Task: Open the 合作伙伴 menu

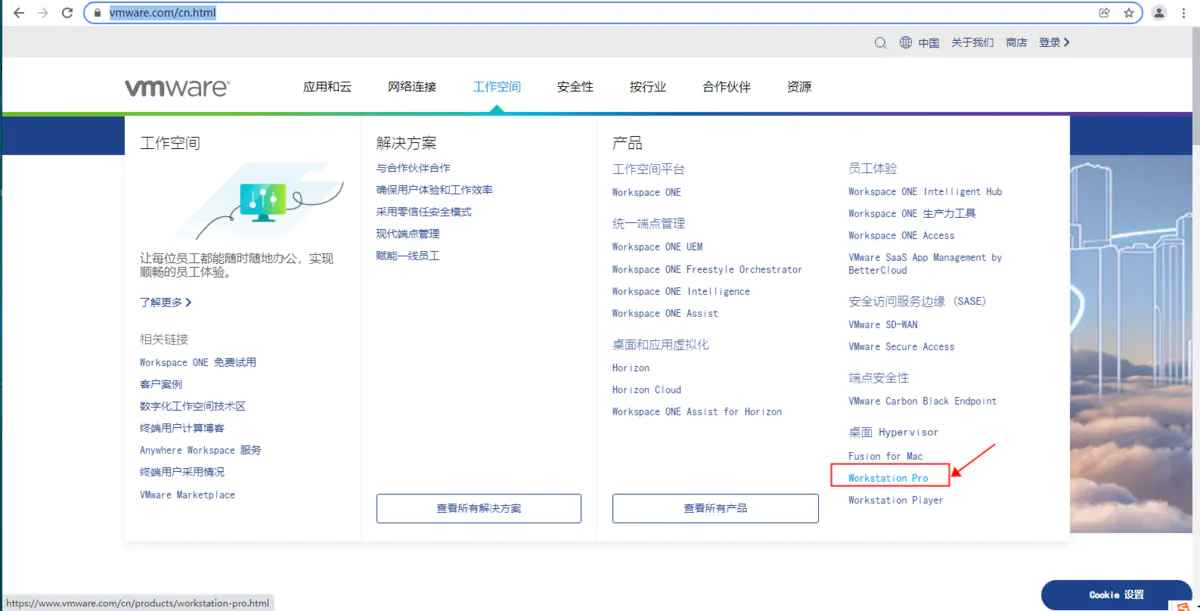Action: tap(727, 87)
